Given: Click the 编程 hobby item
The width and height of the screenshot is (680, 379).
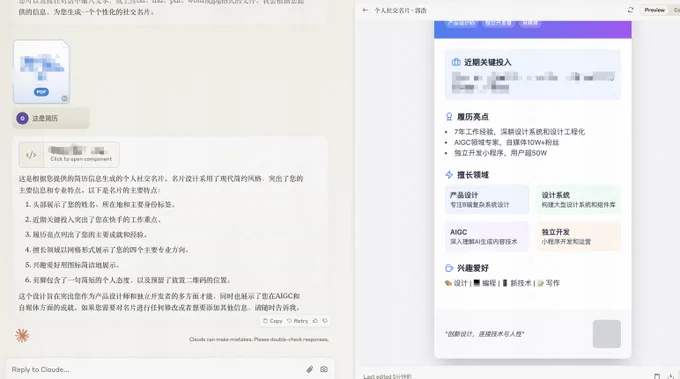Looking at the screenshot, I should (x=484, y=283).
